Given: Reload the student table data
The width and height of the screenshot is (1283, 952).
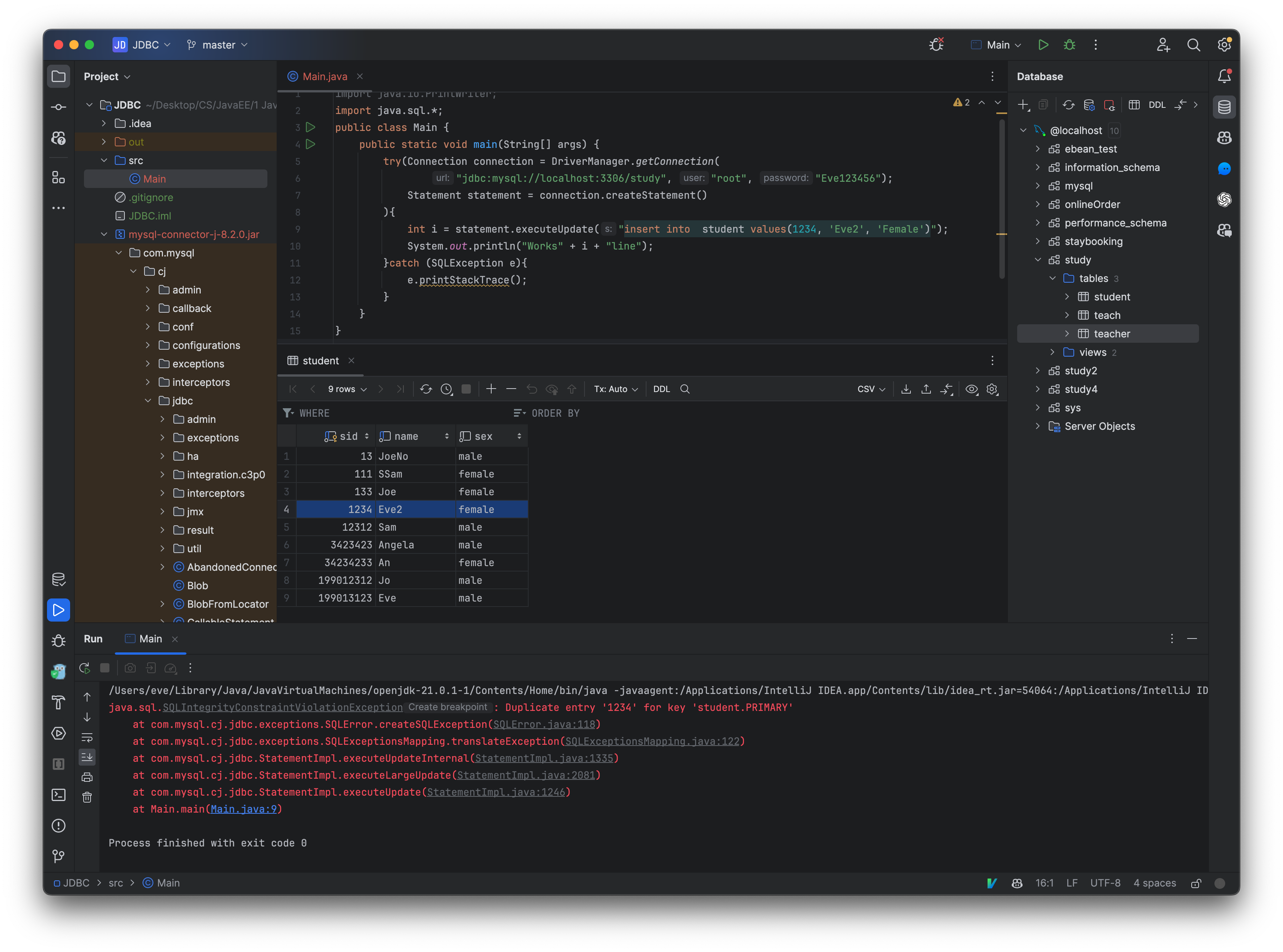Looking at the screenshot, I should tap(425, 389).
